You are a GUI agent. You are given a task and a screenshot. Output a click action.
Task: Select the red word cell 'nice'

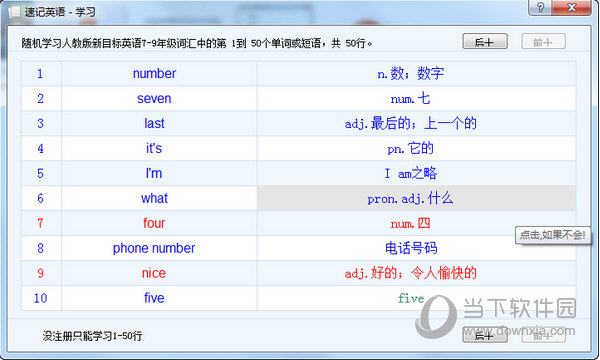pos(159,273)
